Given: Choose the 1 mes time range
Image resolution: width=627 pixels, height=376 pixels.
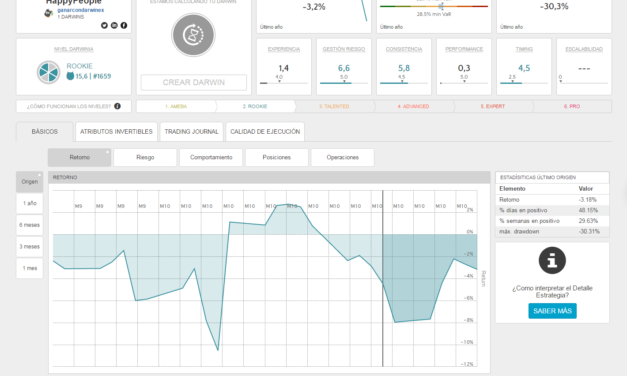Looking at the screenshot, I should click(x=30, y=268).
